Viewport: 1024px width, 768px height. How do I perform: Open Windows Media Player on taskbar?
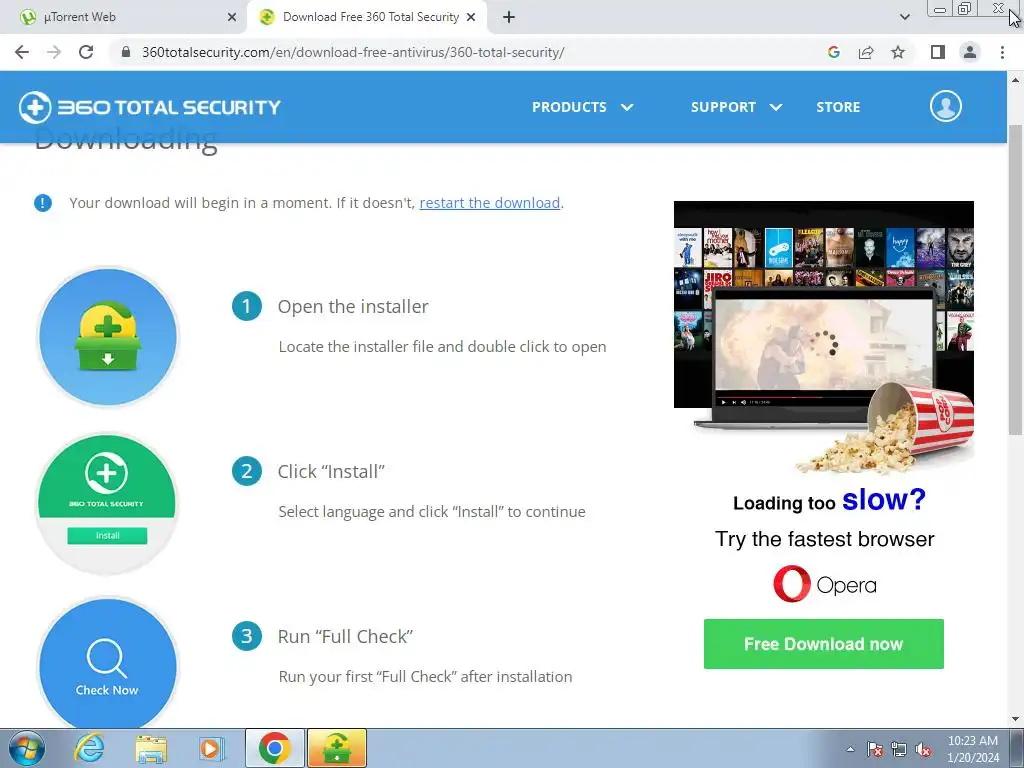[x=212, y=748]
